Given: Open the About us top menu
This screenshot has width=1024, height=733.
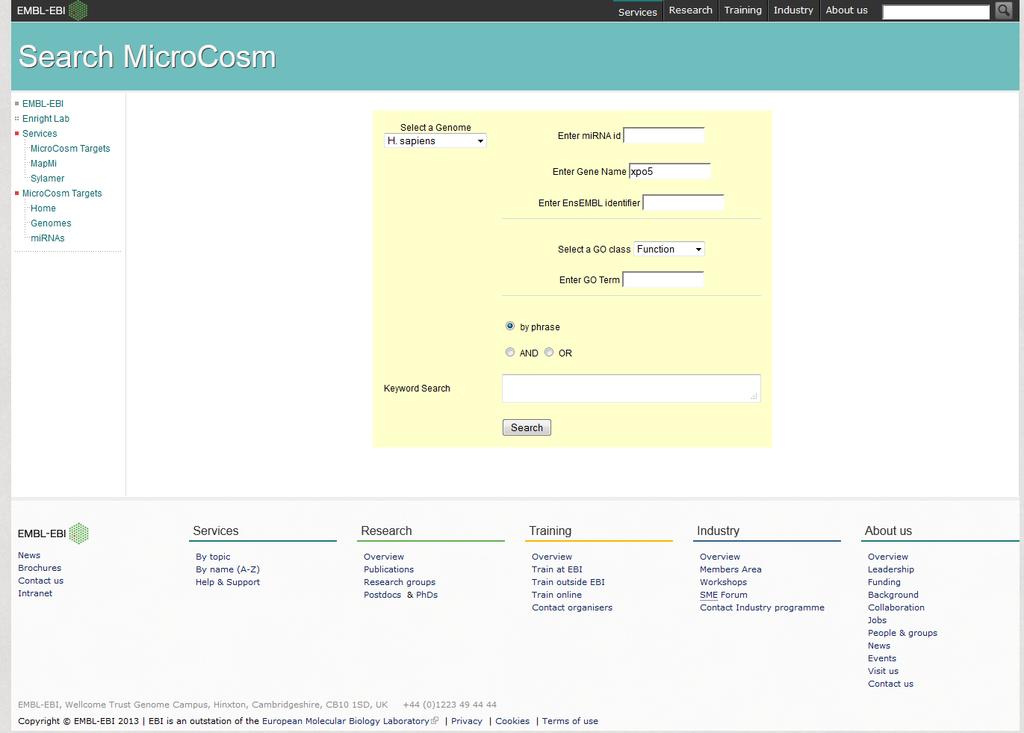Looking at the screenshot, I should [x=846, y=10].
